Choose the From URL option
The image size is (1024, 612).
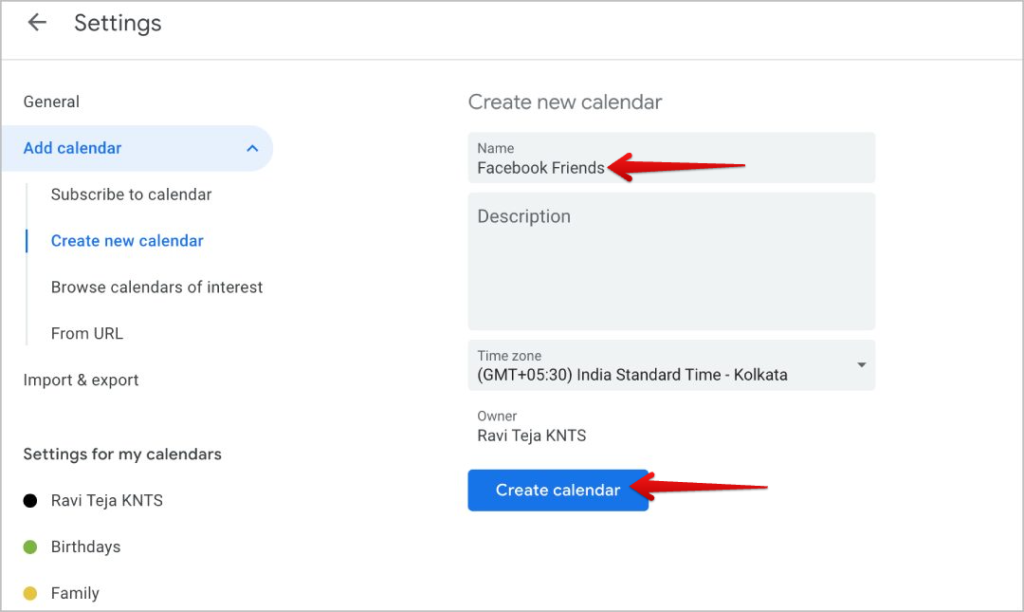[87, 334]
